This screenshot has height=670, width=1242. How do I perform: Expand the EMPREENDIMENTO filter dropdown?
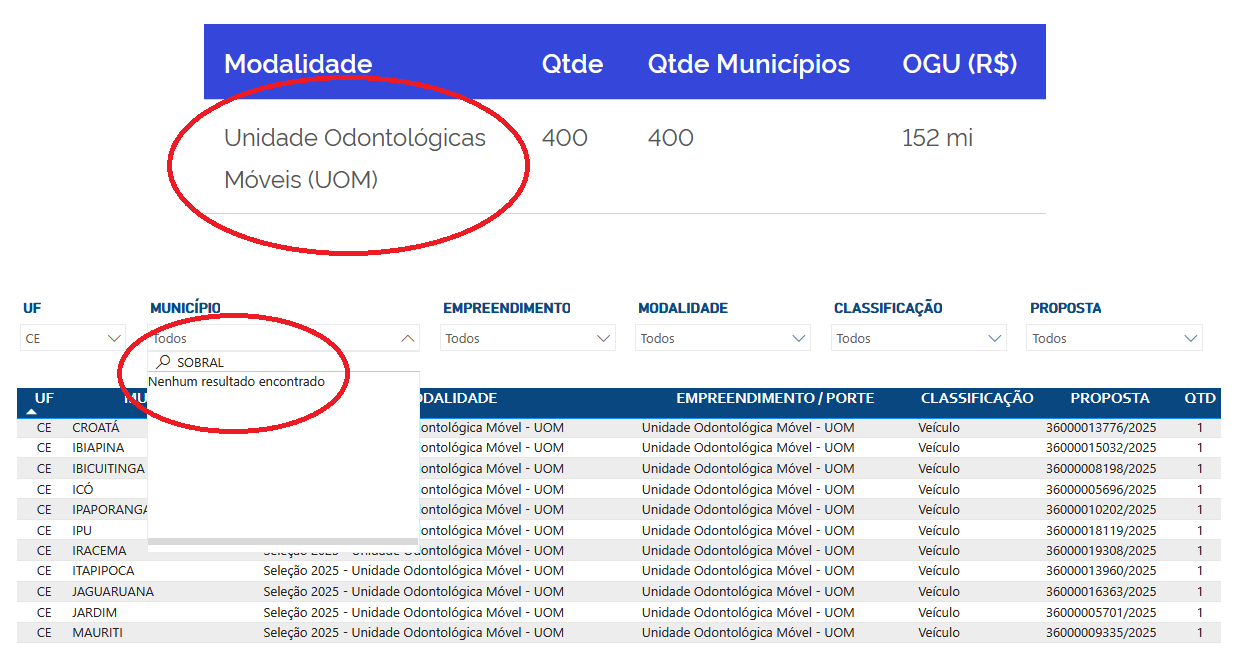click(x=528, y=339)
